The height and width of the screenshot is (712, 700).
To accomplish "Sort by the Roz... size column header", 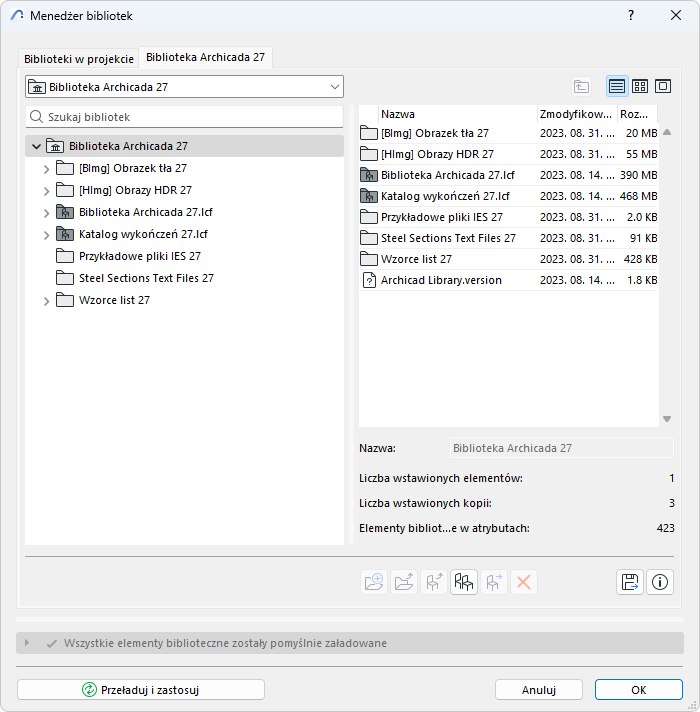I will click(637, 114).
